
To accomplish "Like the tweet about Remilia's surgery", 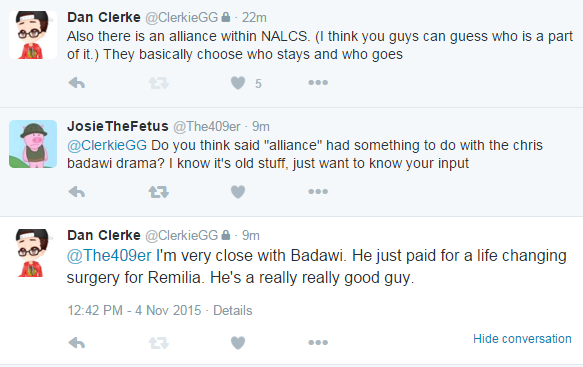I will [238, 342].
